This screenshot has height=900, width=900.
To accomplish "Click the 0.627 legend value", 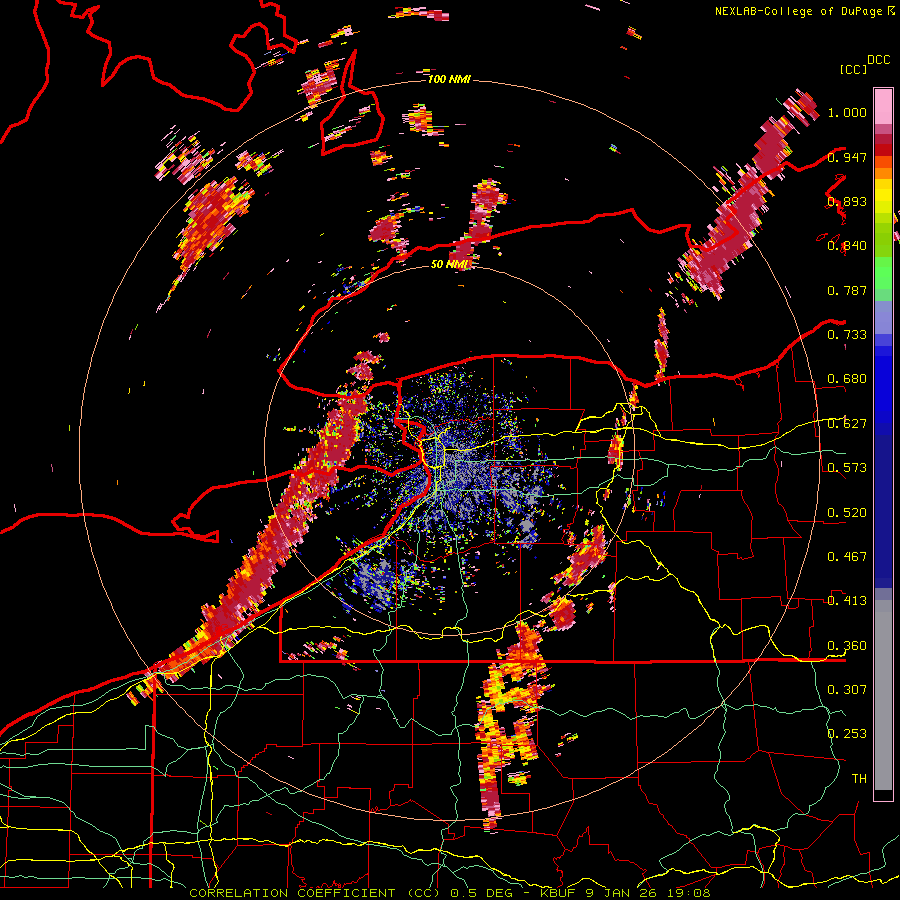I will tap(847, 424).
